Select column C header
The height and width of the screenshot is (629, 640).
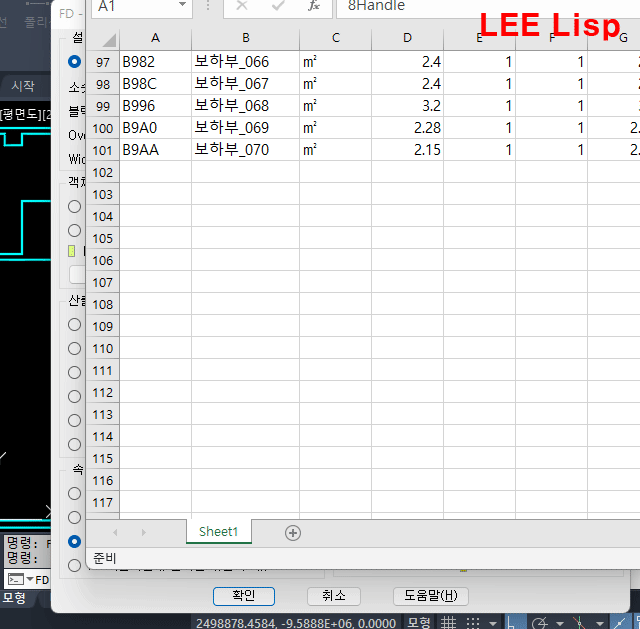336,38
